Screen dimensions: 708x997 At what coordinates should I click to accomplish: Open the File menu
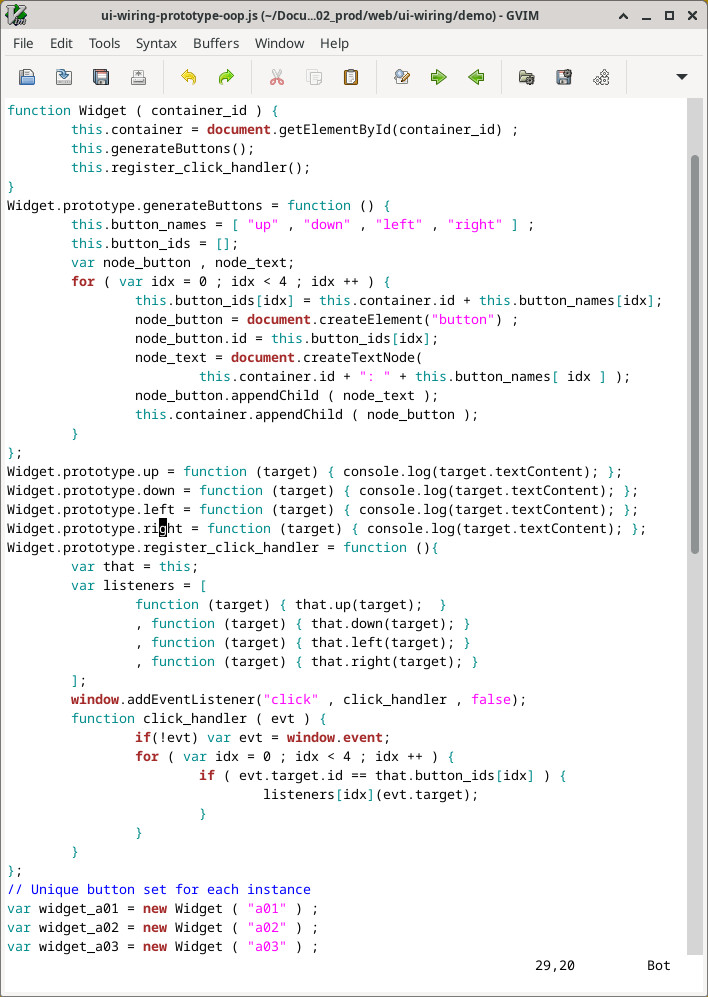(23, 43)
